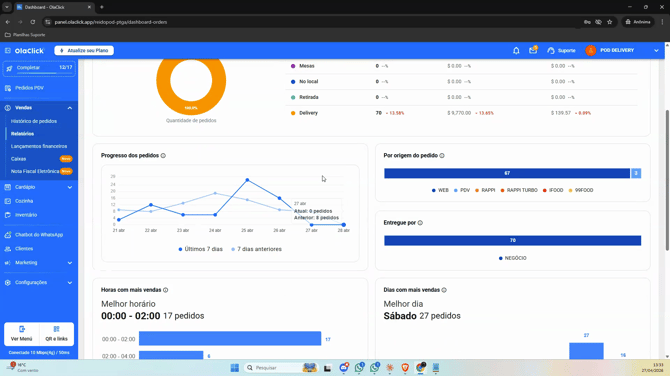Click the Cardápio sidebar icon
670x376 pixels.
click(8, 187)
